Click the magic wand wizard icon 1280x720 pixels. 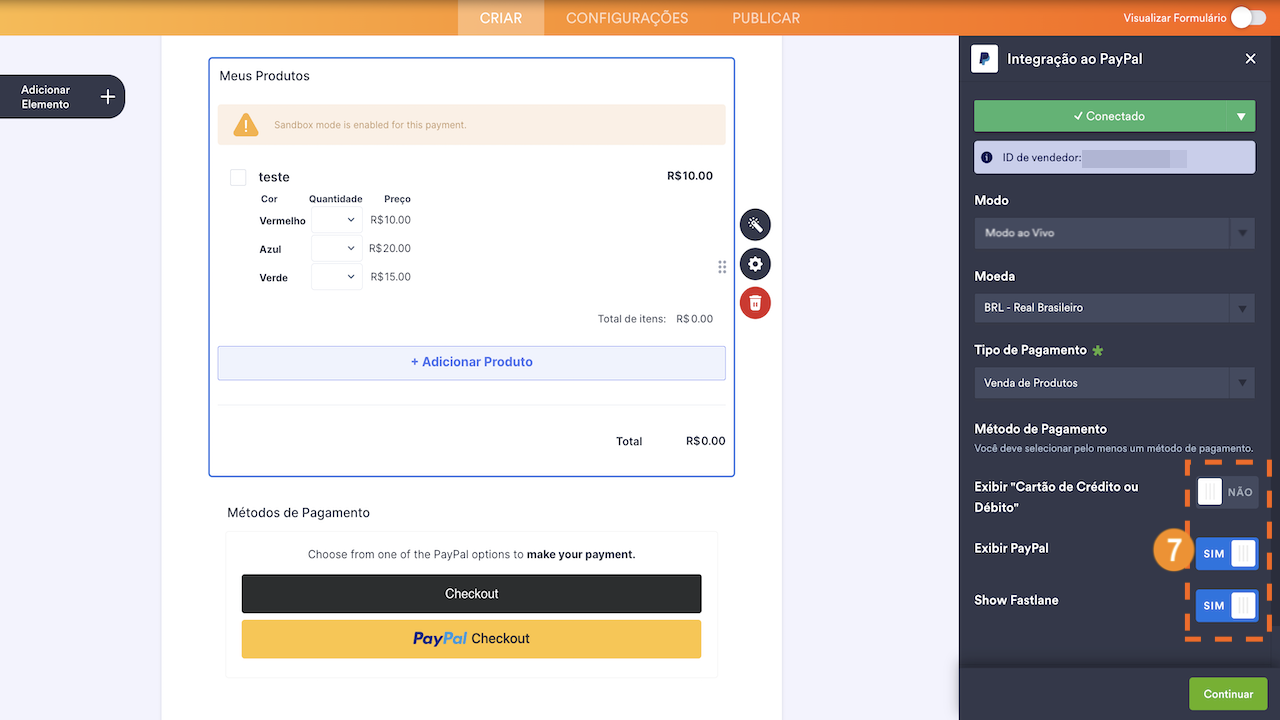point(755,224)
